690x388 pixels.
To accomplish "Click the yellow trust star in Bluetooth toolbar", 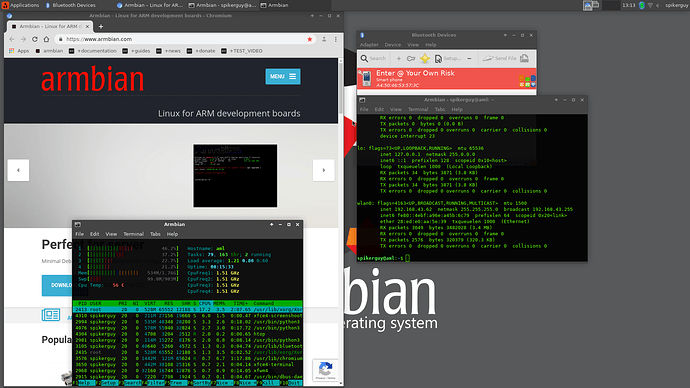I will [x=425, y=59].
